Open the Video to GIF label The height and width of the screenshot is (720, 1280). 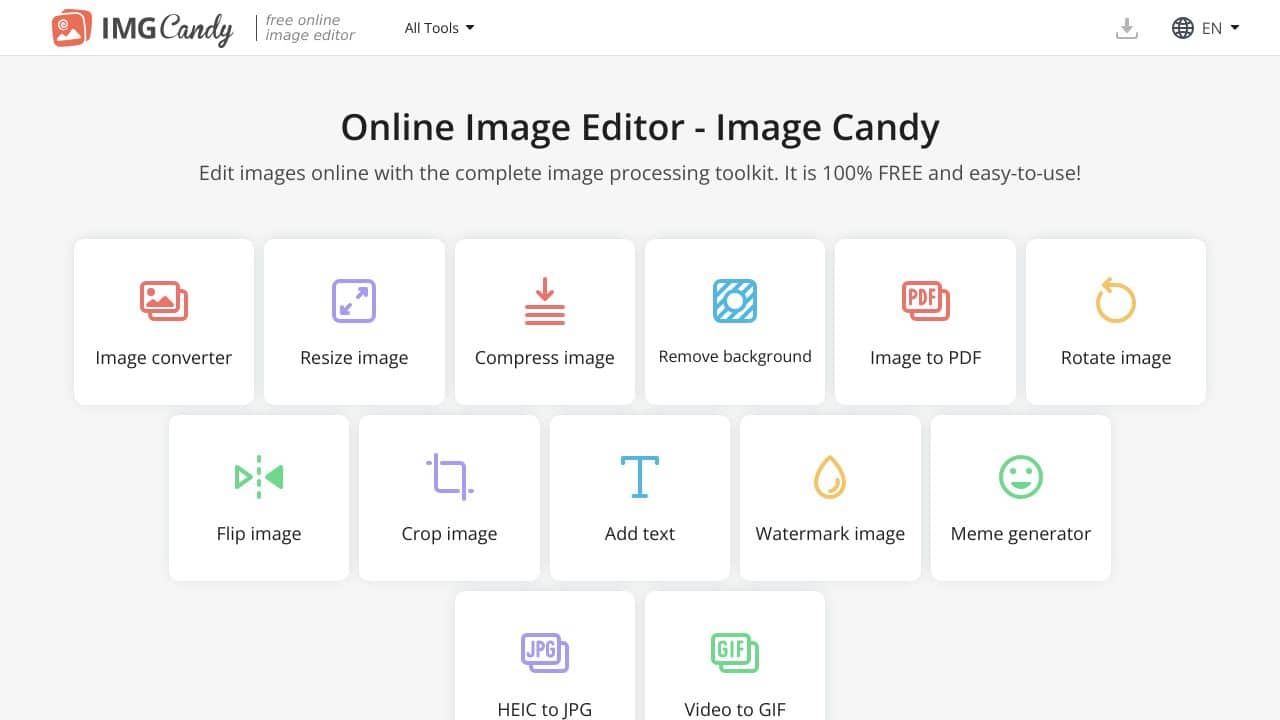(735, 710)
